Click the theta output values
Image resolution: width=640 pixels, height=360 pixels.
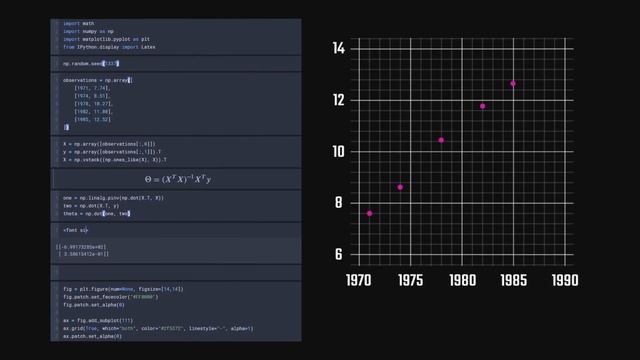82,250
